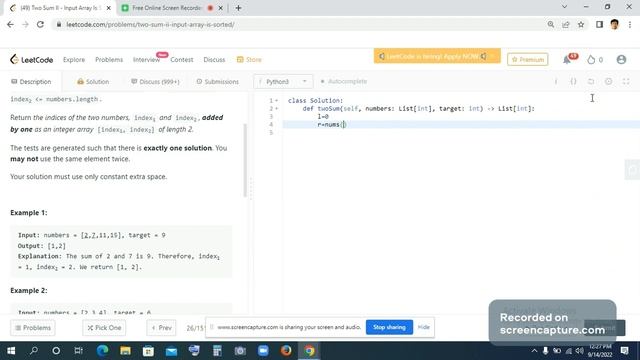Open Chrome three-dot menu
Screen dimensions: 640x360
(630, 24)
